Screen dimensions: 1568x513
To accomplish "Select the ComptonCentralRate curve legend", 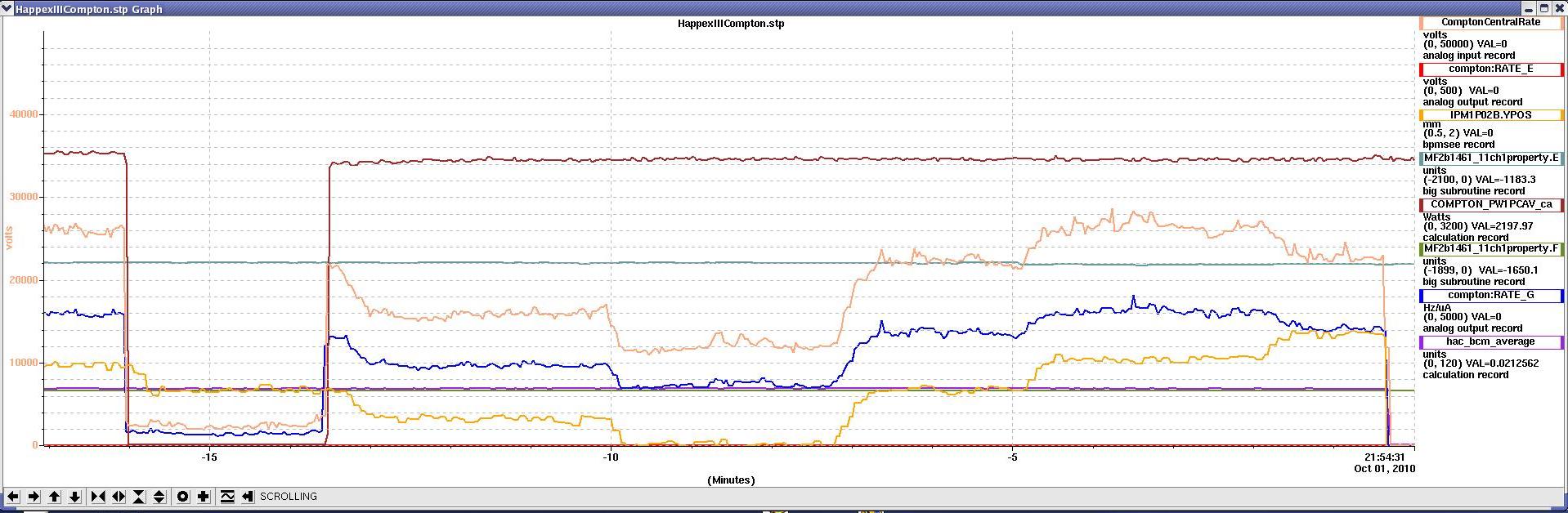I will (x=1491, y=23).
